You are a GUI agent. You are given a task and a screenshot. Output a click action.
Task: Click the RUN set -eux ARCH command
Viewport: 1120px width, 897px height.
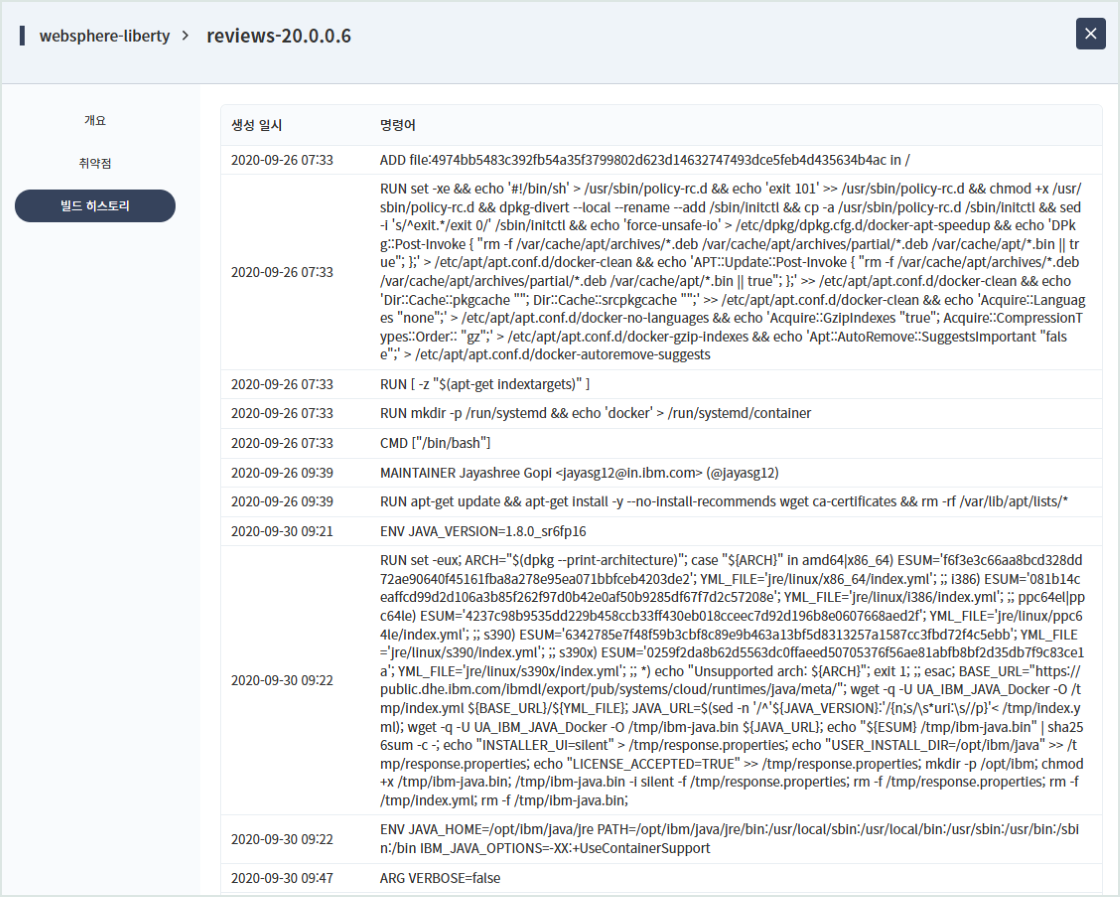pos(732,680)
